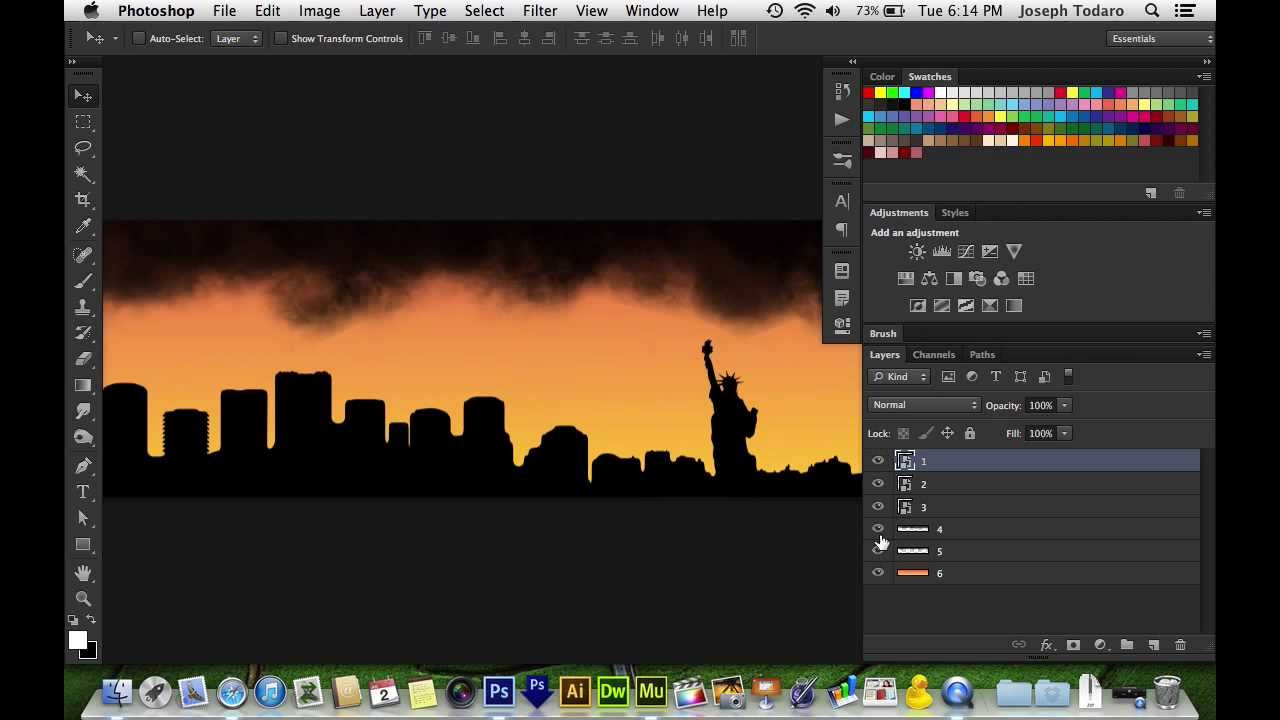The image size is (1280, 720).
Task: Open the Fill slider dropdown arrow
Action: tap(1064, 433)
